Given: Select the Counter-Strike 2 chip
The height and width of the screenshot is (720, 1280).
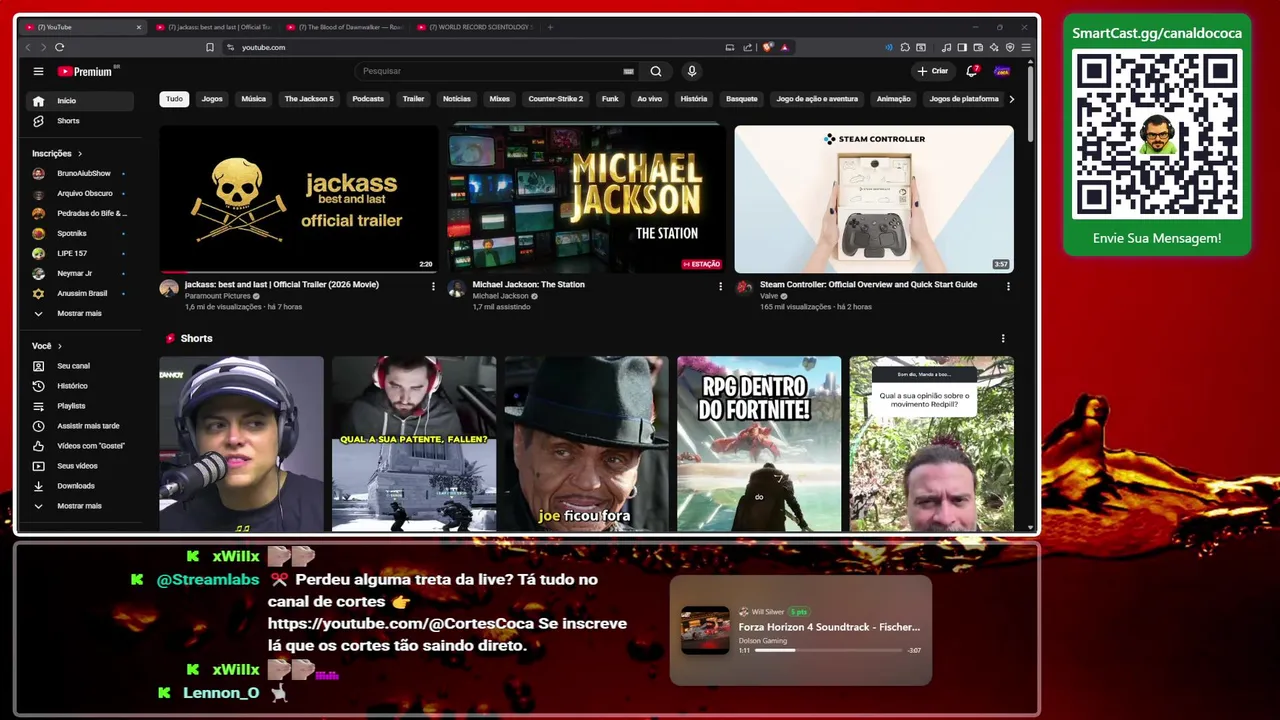Looking at the screenshot, I should pos(556,99).
